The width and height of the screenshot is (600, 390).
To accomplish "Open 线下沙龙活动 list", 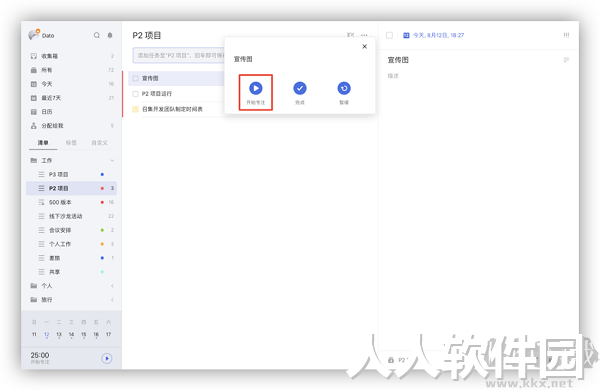I will (72, 216).
